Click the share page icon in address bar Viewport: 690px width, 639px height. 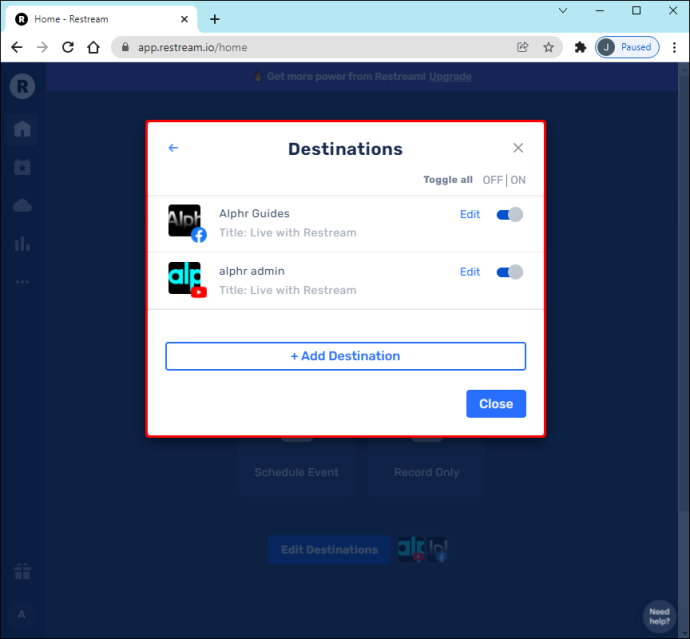coord(522,47)
